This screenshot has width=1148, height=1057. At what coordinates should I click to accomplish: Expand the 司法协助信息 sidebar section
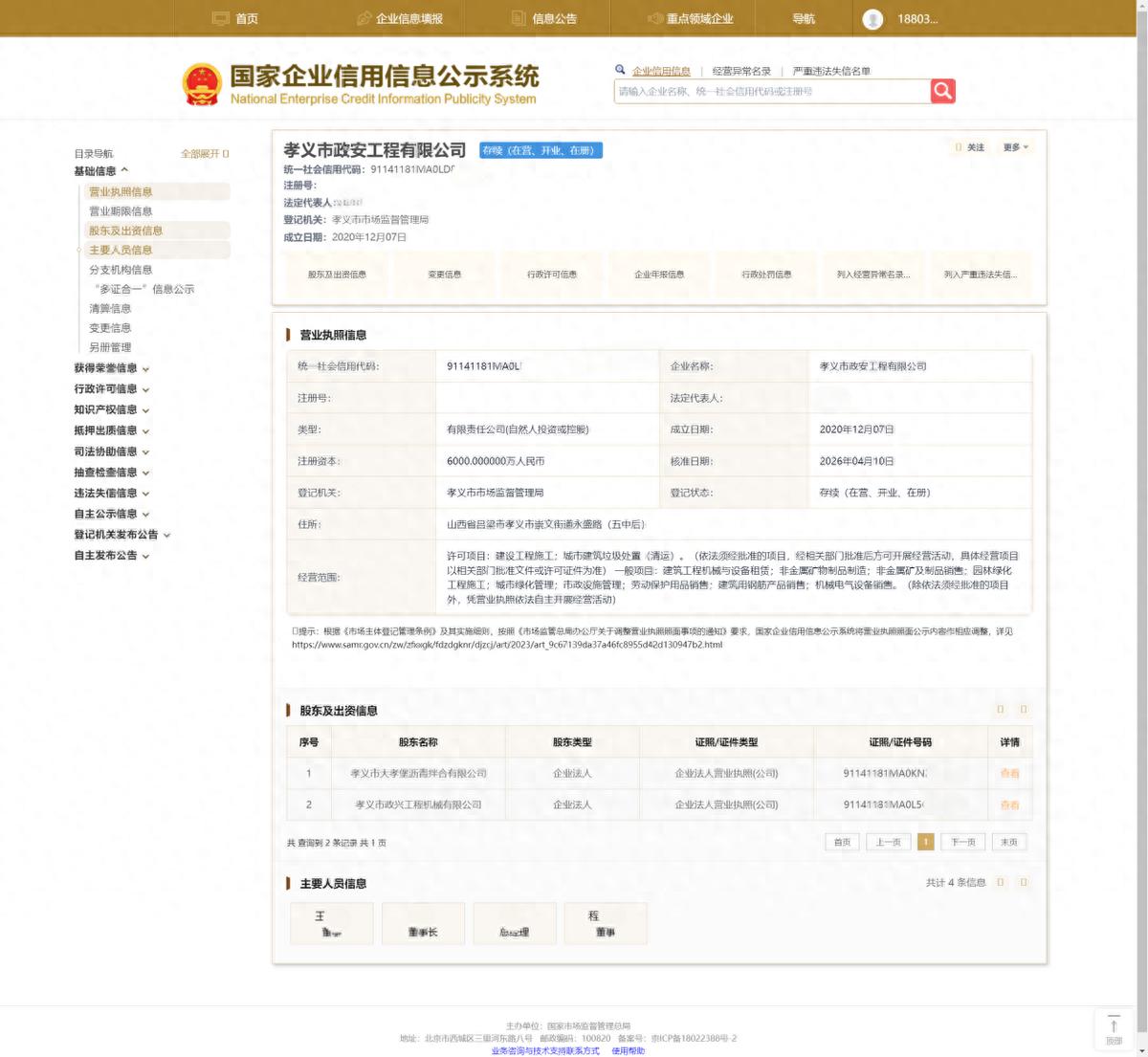[111, 451]
